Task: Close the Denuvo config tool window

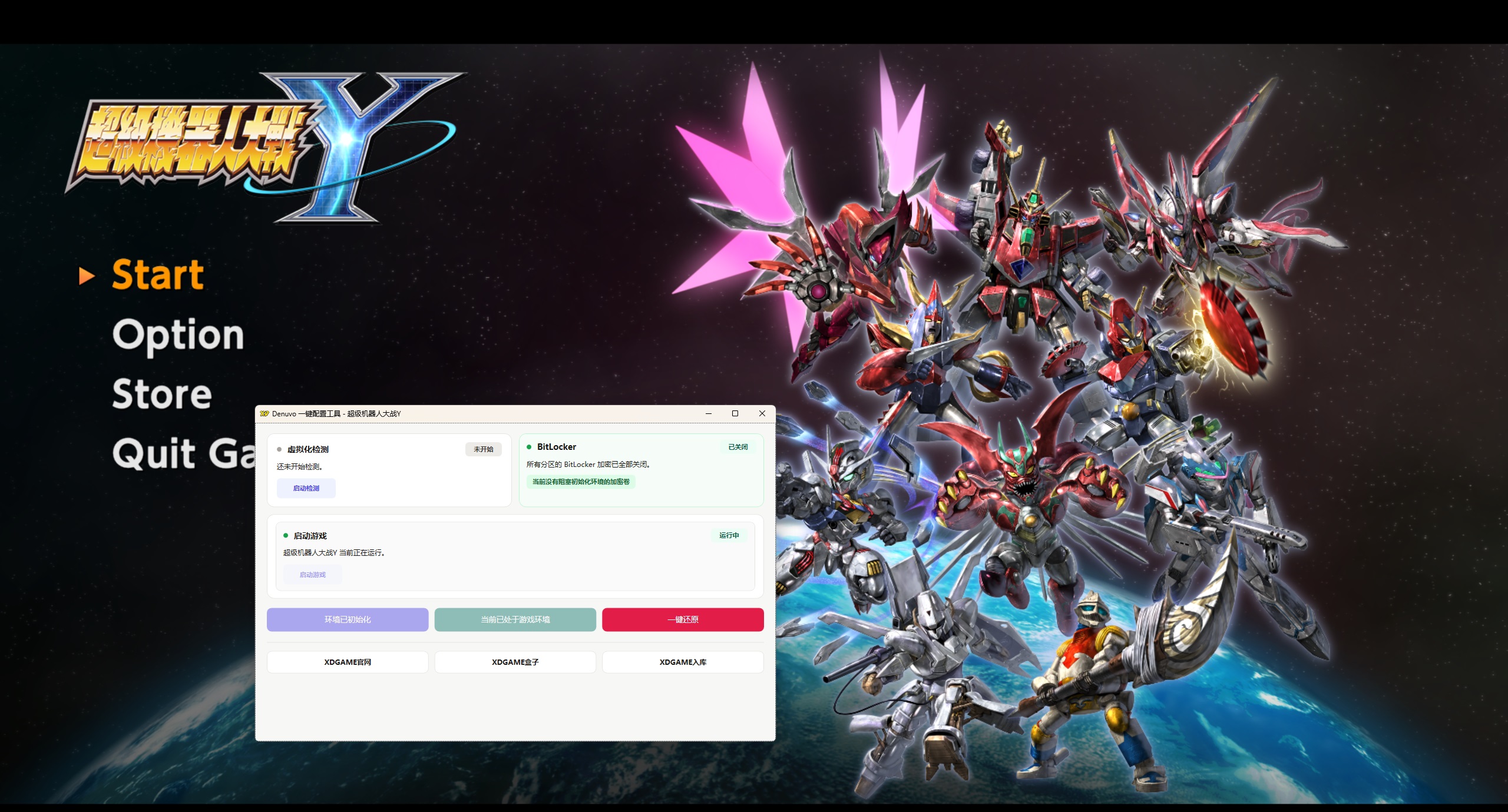Action: tap(762, 413)
